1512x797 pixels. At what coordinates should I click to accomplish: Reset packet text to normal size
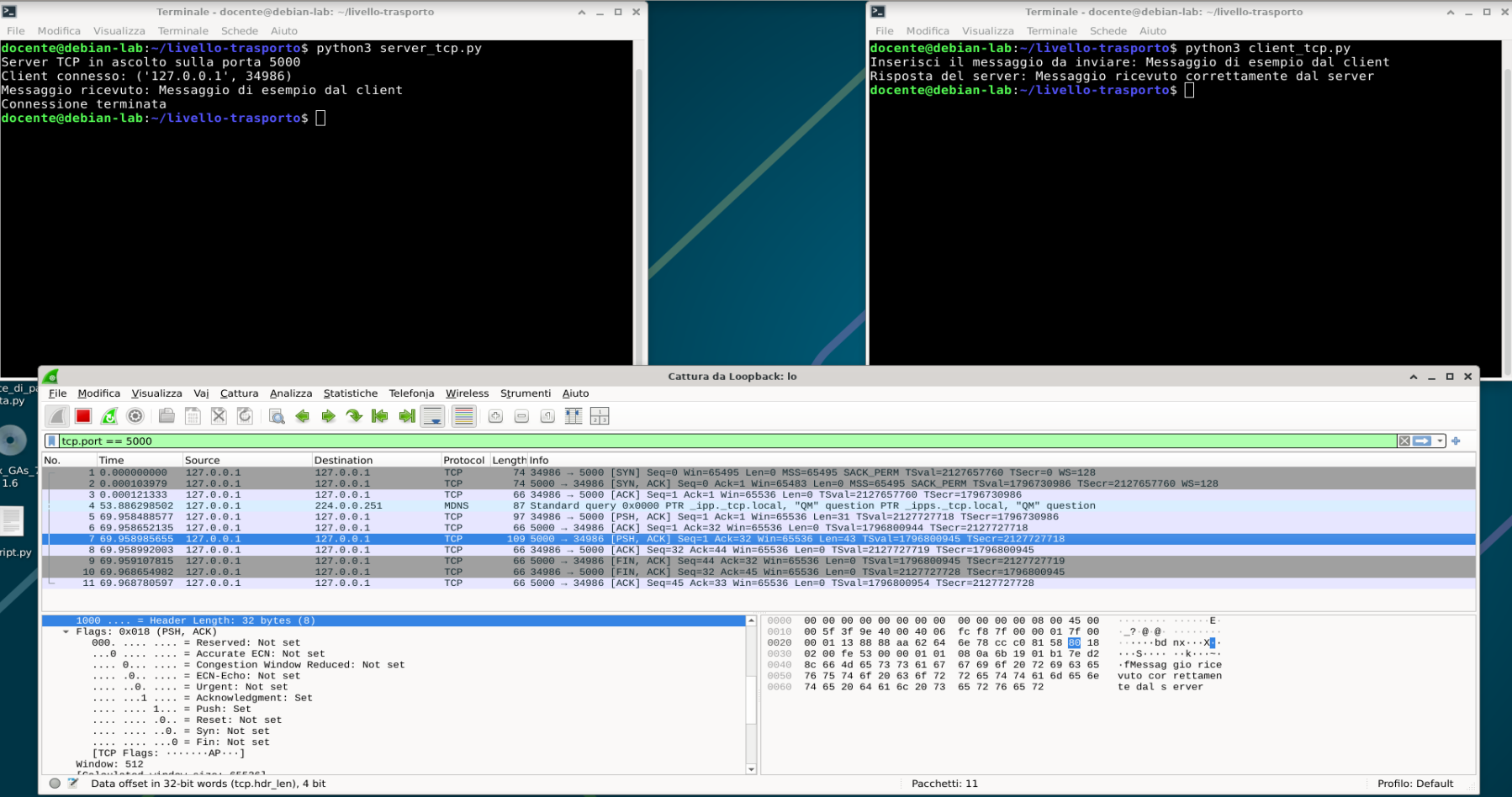click(547, 416)
